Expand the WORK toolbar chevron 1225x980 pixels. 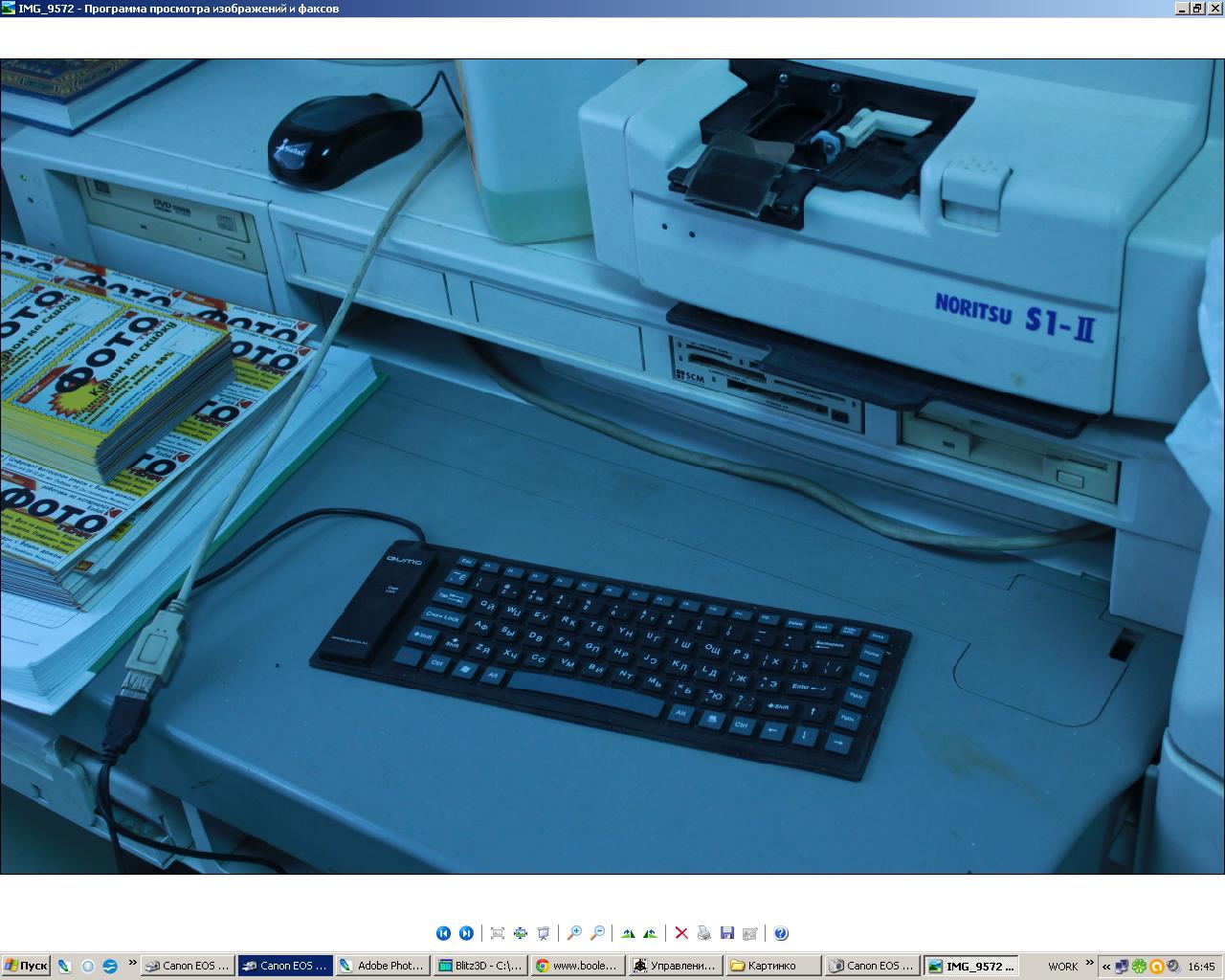1089,964
